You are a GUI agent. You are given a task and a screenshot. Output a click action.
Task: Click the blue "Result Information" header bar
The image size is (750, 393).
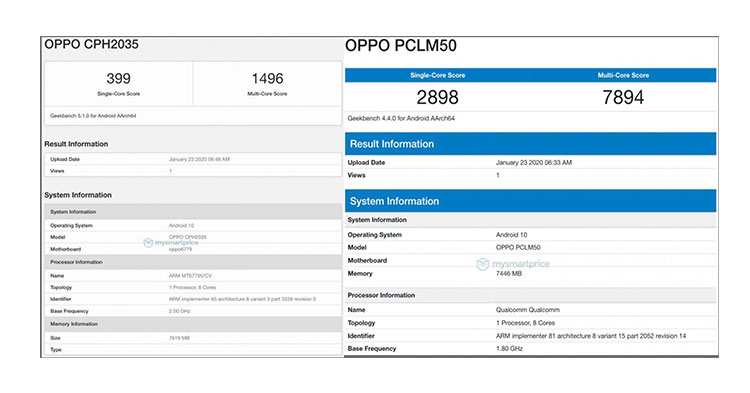530,144
